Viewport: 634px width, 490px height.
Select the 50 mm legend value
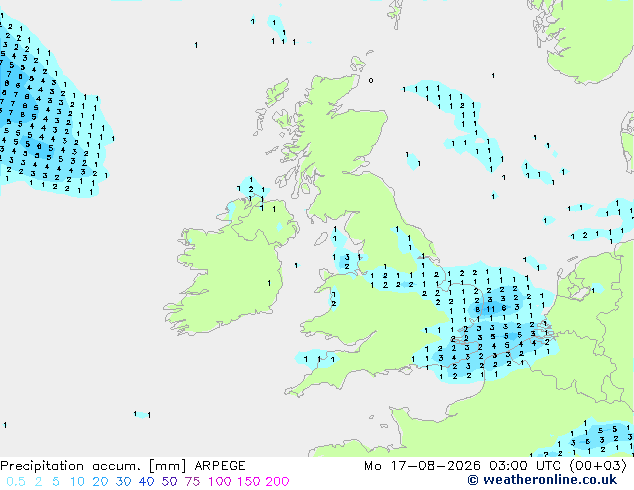pos(169,482)
